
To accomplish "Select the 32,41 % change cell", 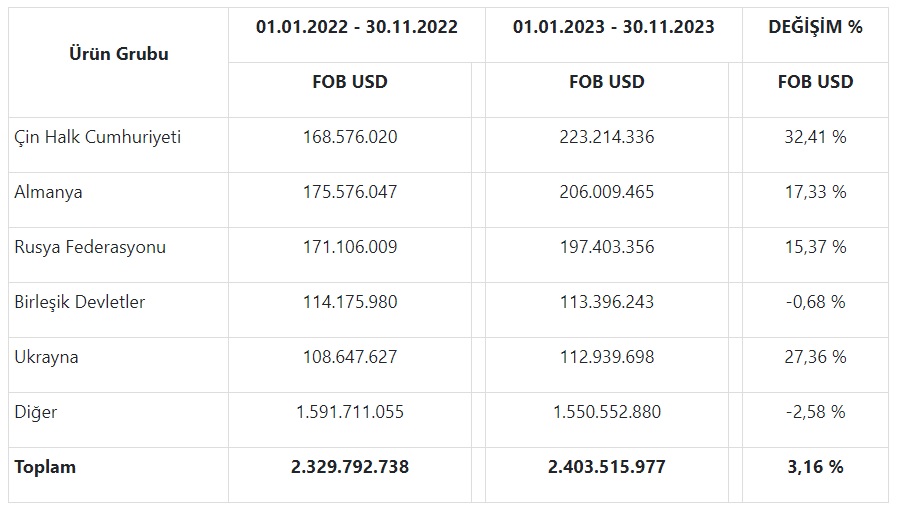I will 815,137.
